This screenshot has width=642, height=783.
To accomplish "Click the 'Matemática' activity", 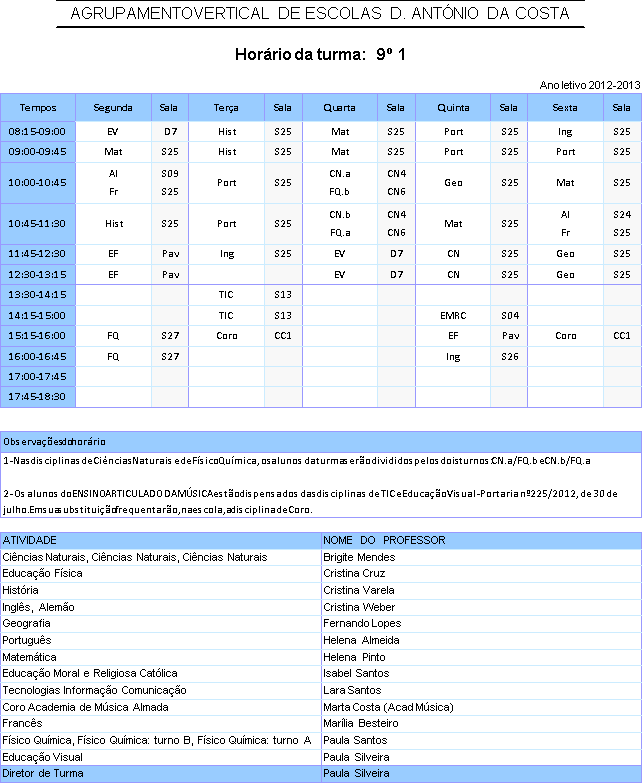I will pyautogui.click(x=29, y=657).
